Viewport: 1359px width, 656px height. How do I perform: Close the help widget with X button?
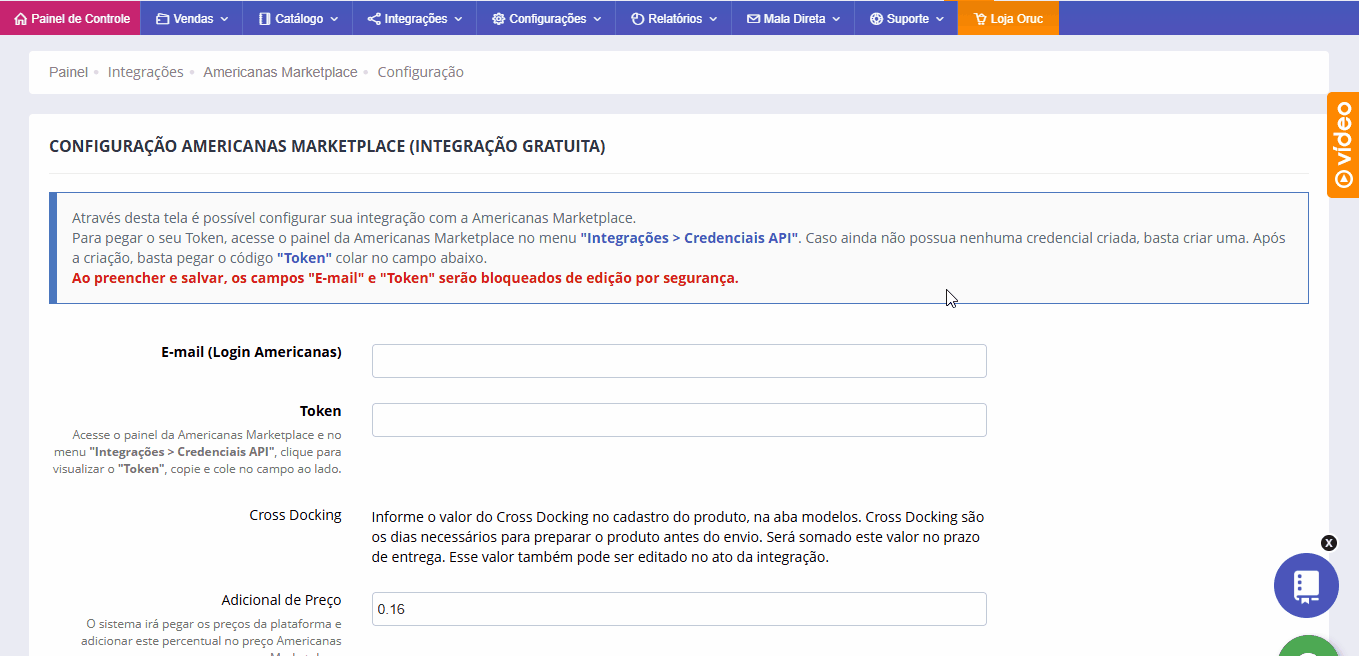pyautogui.click(x=1328, y=543)
